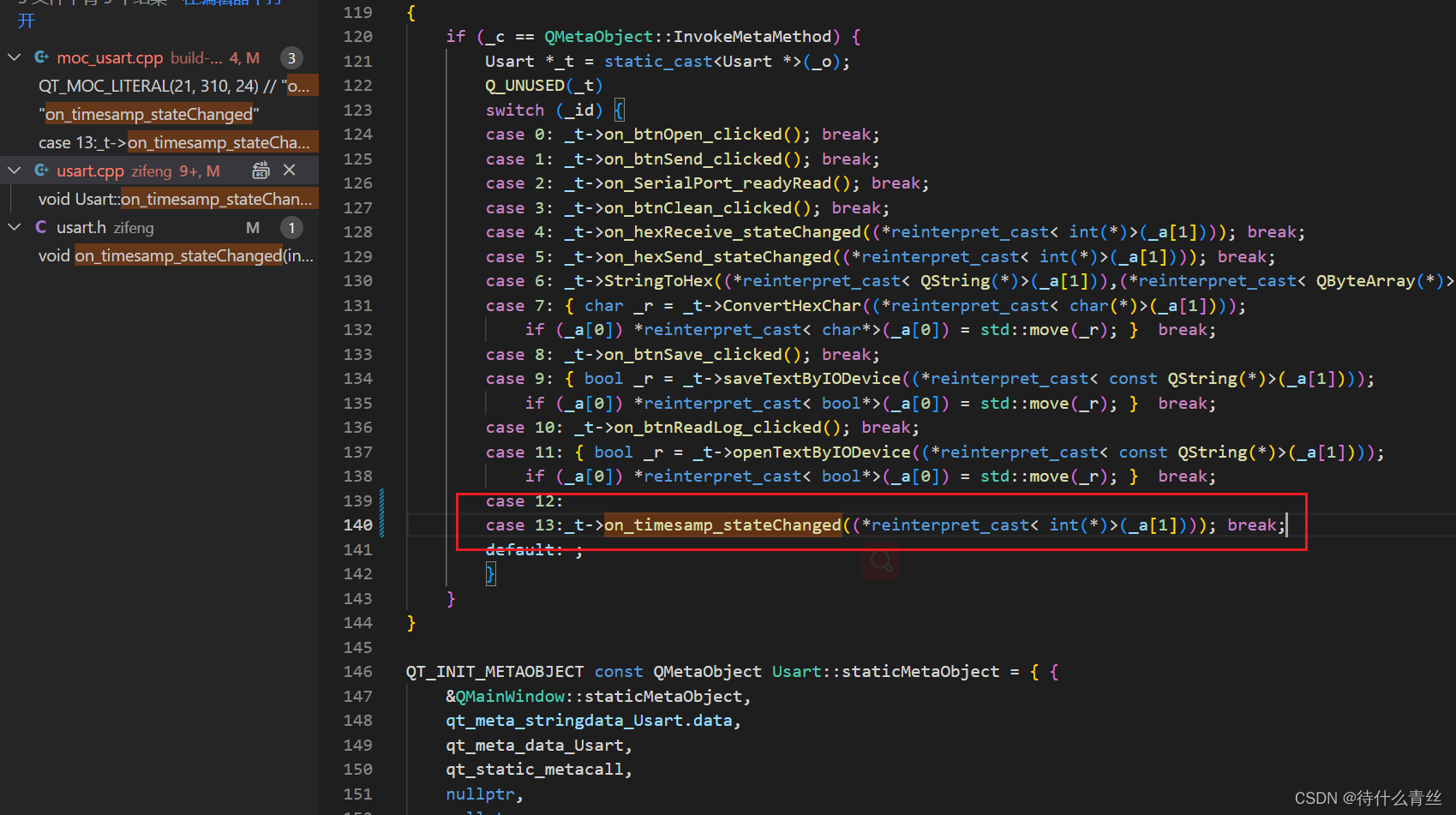Click the '9+, M' status on usart.cpp
The height and width of the screenshot is (815, 1456).
200,171
